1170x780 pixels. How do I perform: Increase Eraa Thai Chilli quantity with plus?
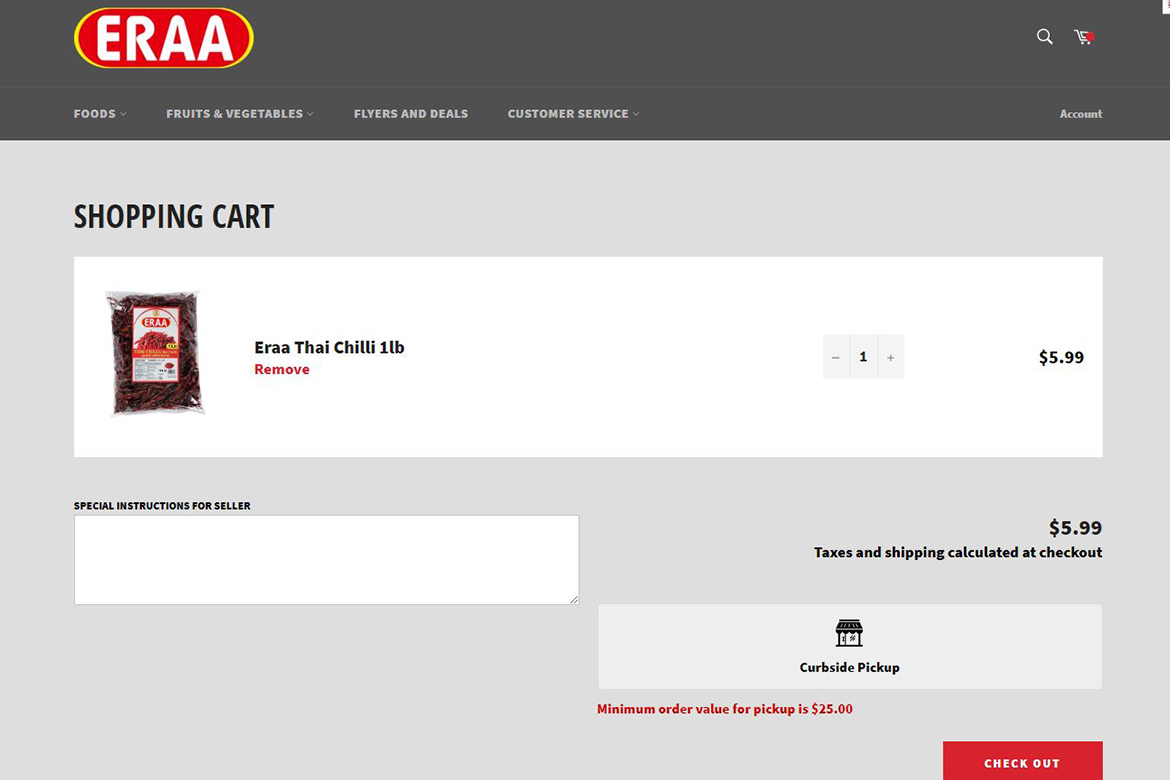coord(890,357)
